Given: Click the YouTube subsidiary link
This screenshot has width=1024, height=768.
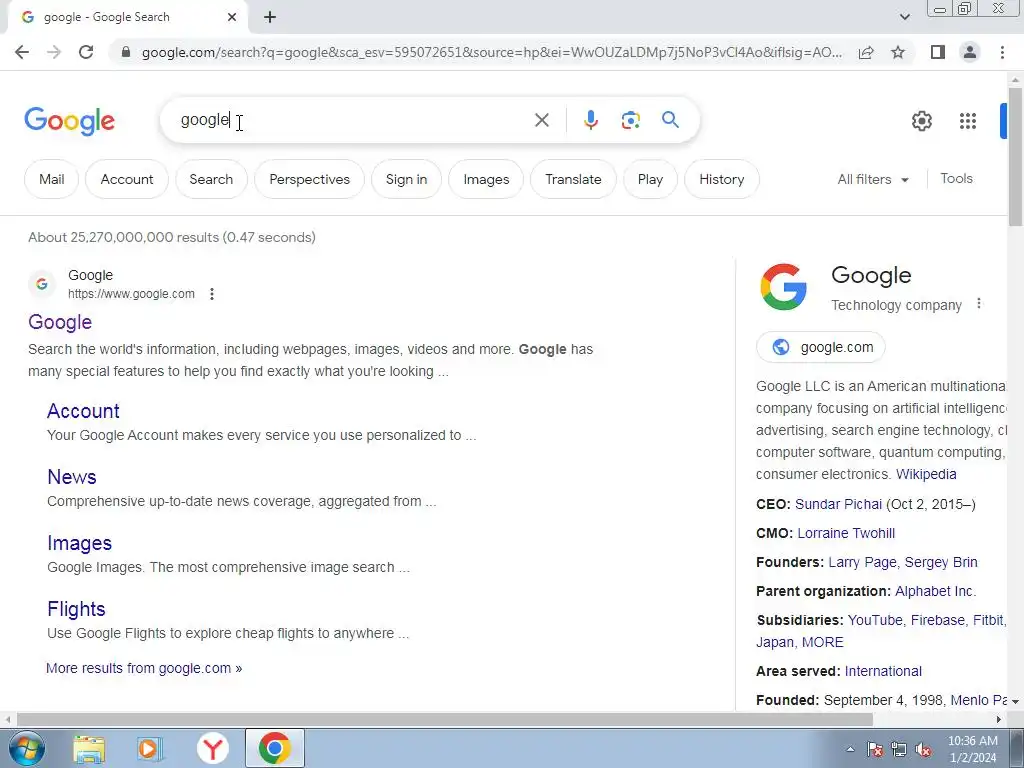Looking at the screenshot, I should point(875,620).
